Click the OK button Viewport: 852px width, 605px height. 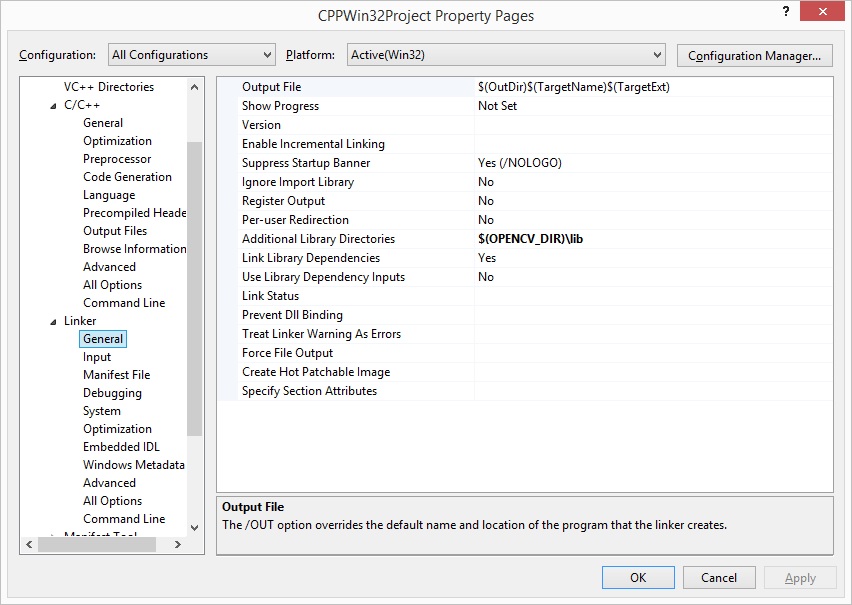click(637, 577)
